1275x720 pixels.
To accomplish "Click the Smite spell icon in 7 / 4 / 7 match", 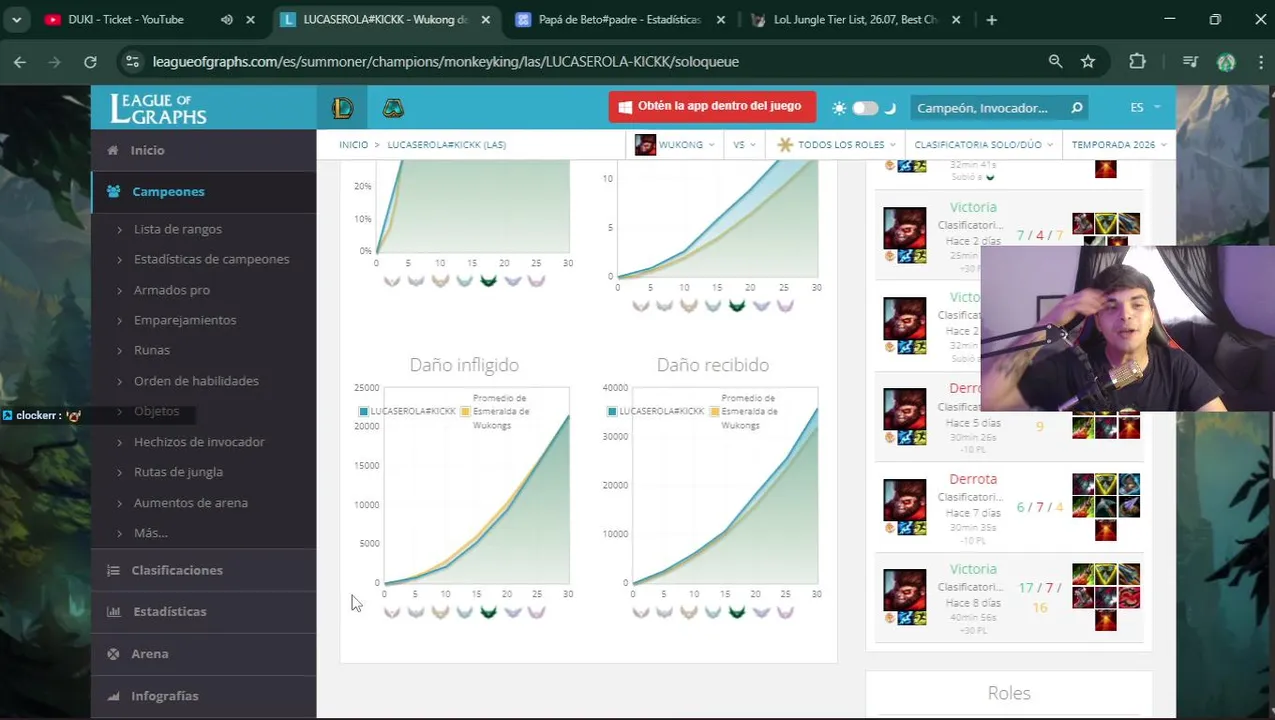I will [904, 255].
